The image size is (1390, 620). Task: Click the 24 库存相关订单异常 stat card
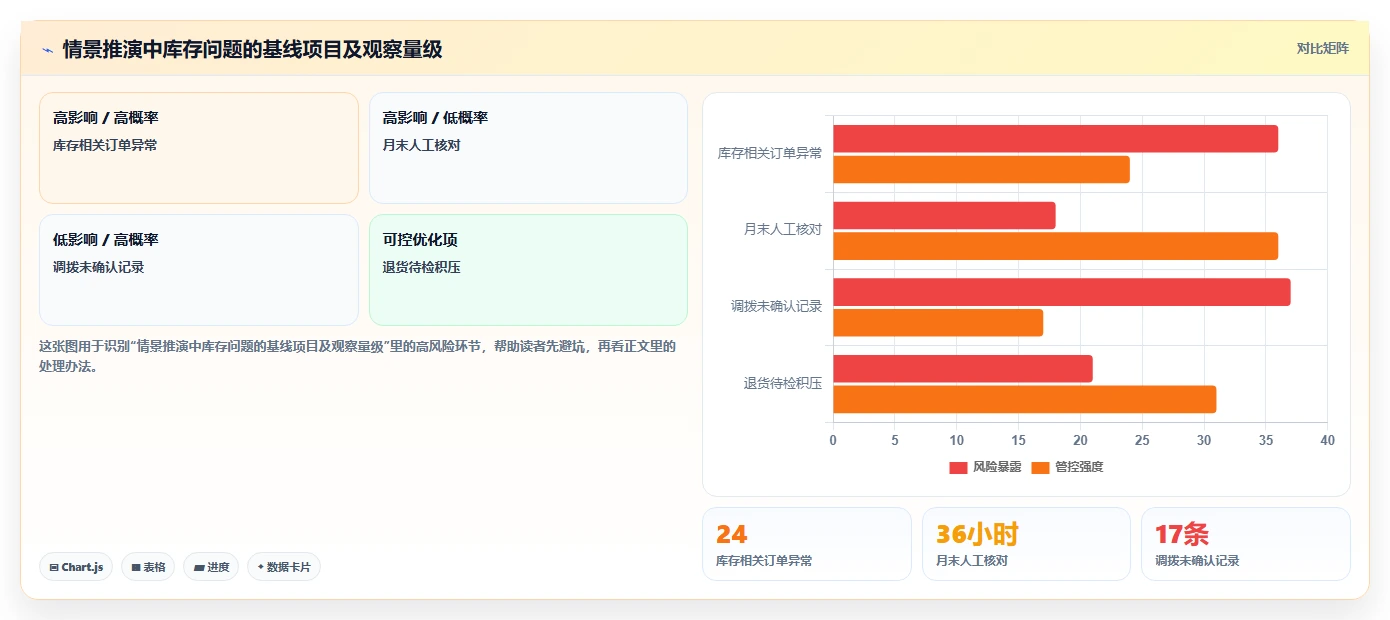807,544
